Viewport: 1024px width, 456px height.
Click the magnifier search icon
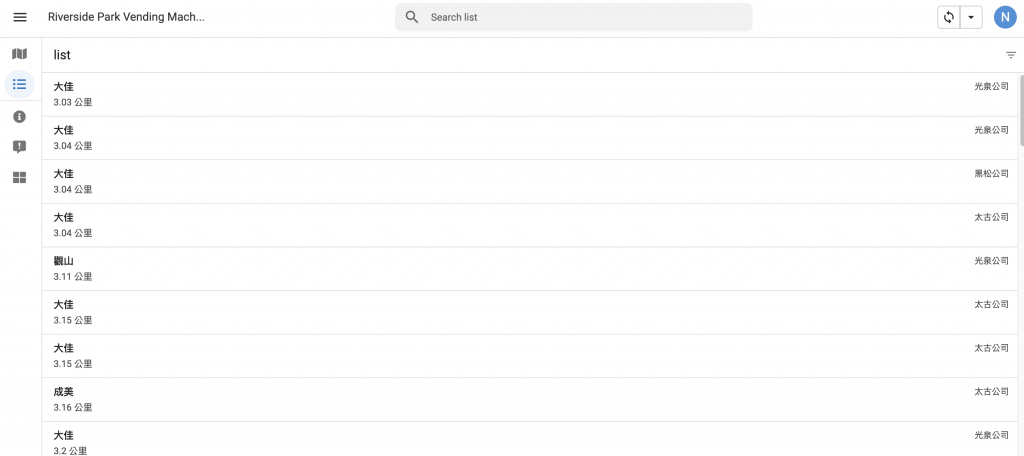point(412,17)
